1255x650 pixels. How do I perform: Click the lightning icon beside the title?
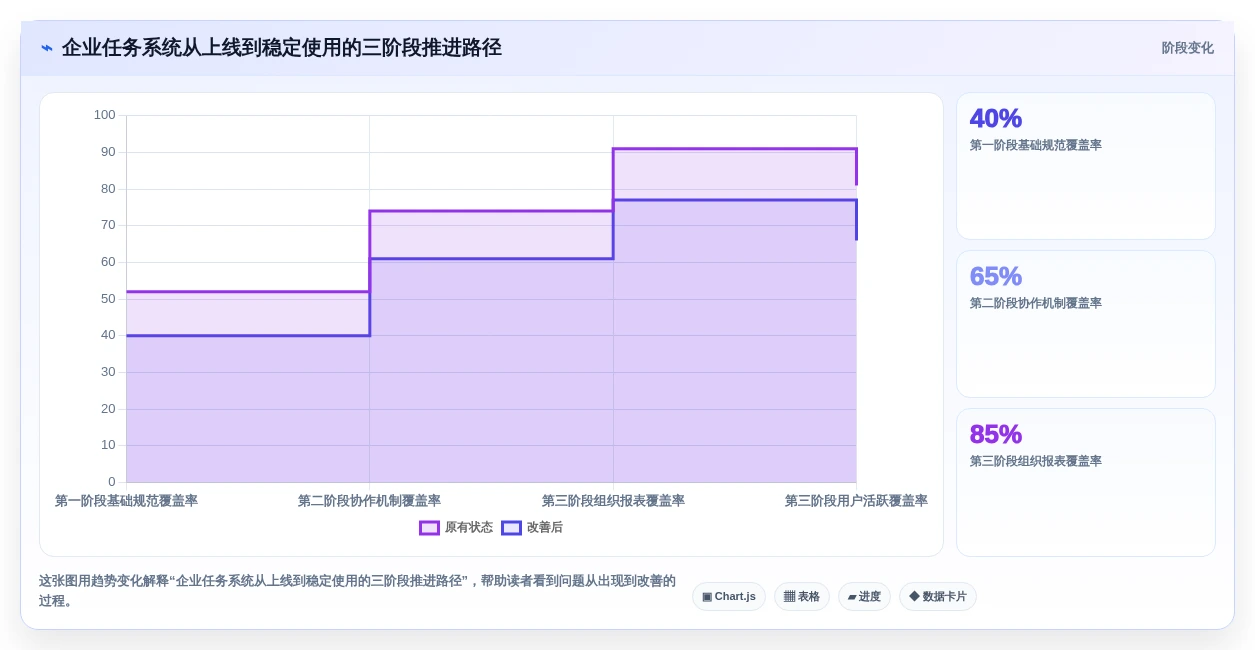click(47, 48)
